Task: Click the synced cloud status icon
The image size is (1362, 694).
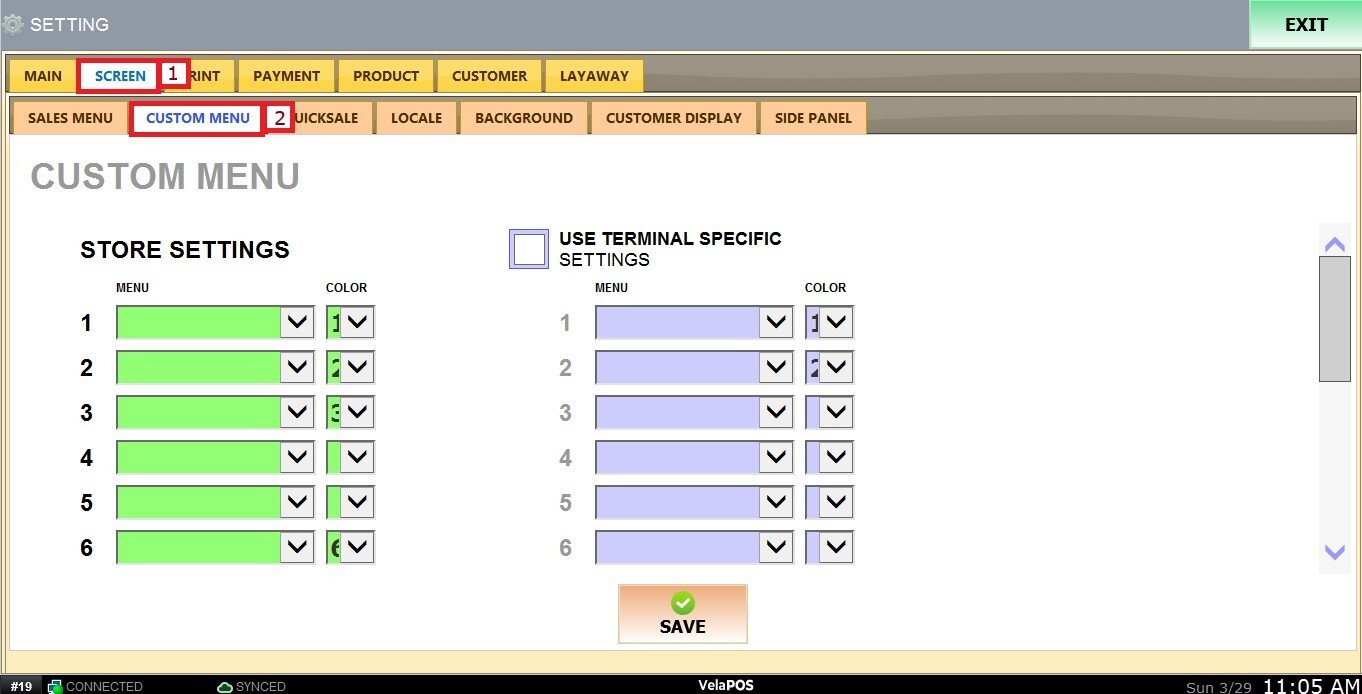Action: click(x=225, y=686)
